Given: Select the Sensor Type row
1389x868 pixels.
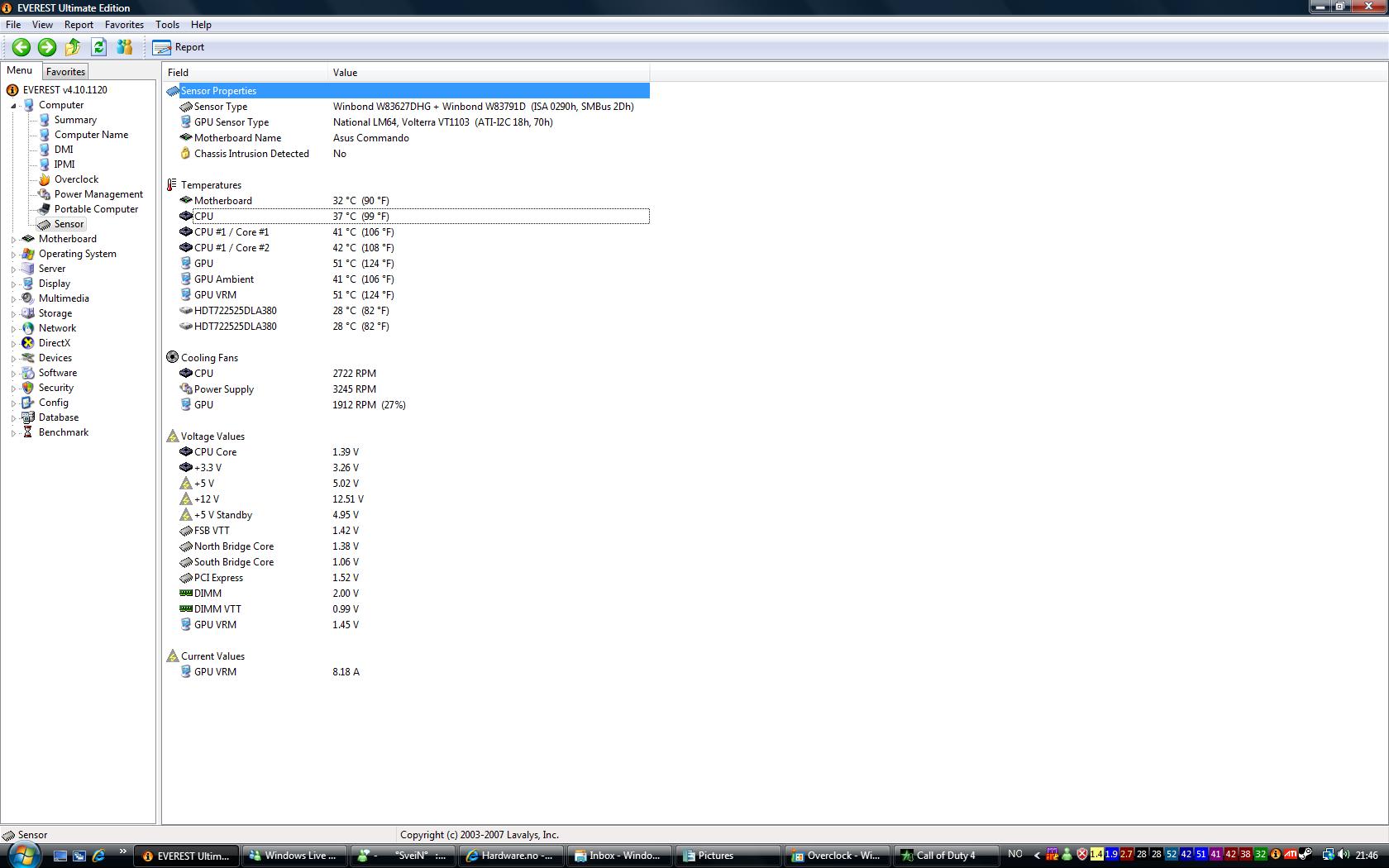Looking at the screenshot, I should [407, 107].
